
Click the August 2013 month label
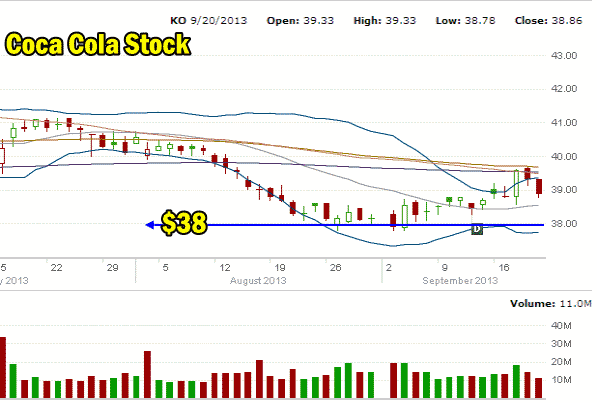coord(258,281)
